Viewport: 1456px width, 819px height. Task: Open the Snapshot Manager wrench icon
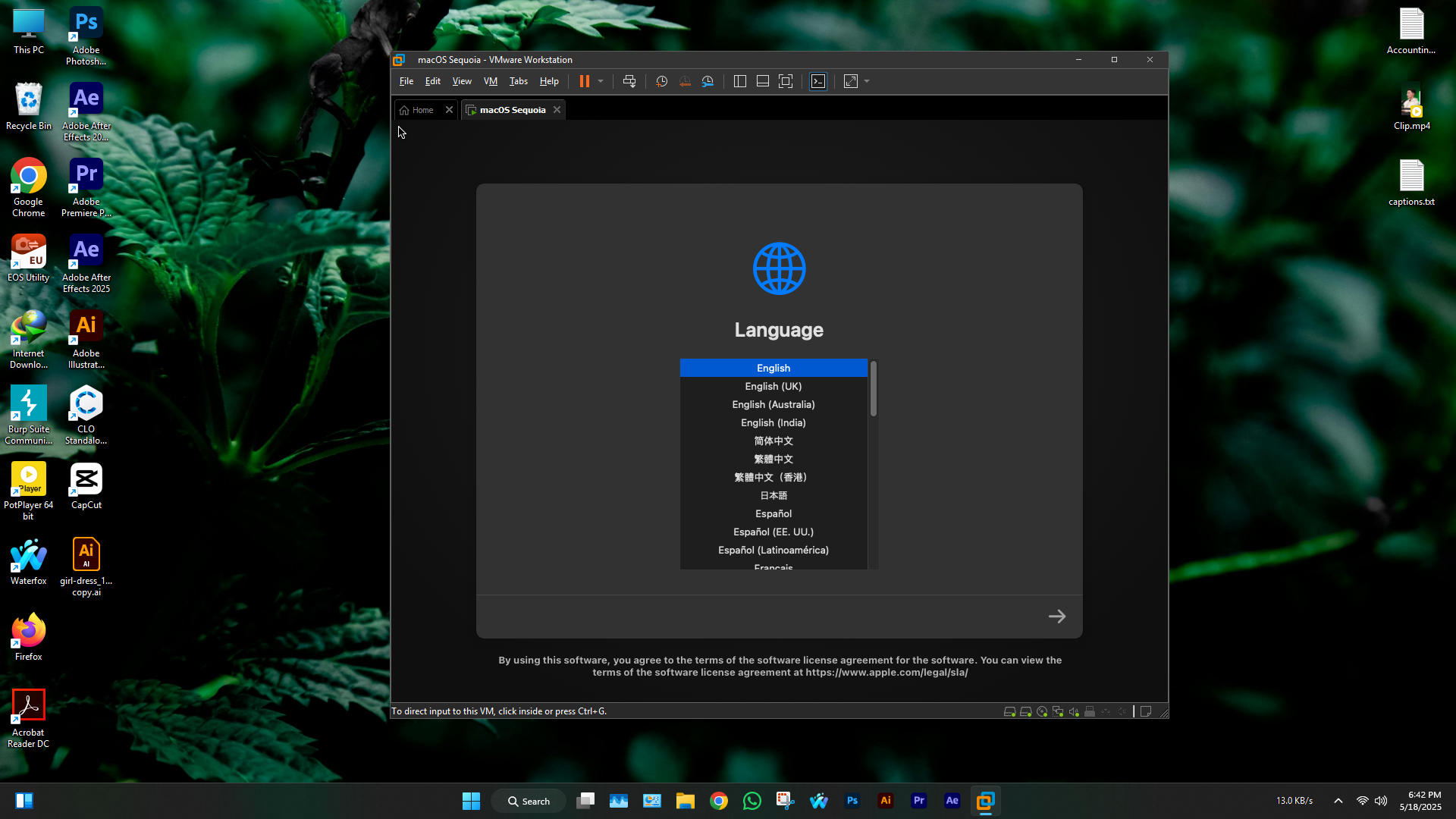[x=708, y=81]
